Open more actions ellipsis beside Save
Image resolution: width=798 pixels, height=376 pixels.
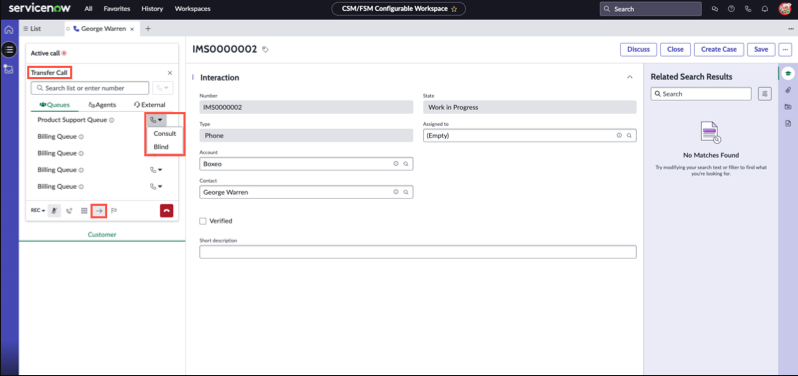(x=785, y=49)
